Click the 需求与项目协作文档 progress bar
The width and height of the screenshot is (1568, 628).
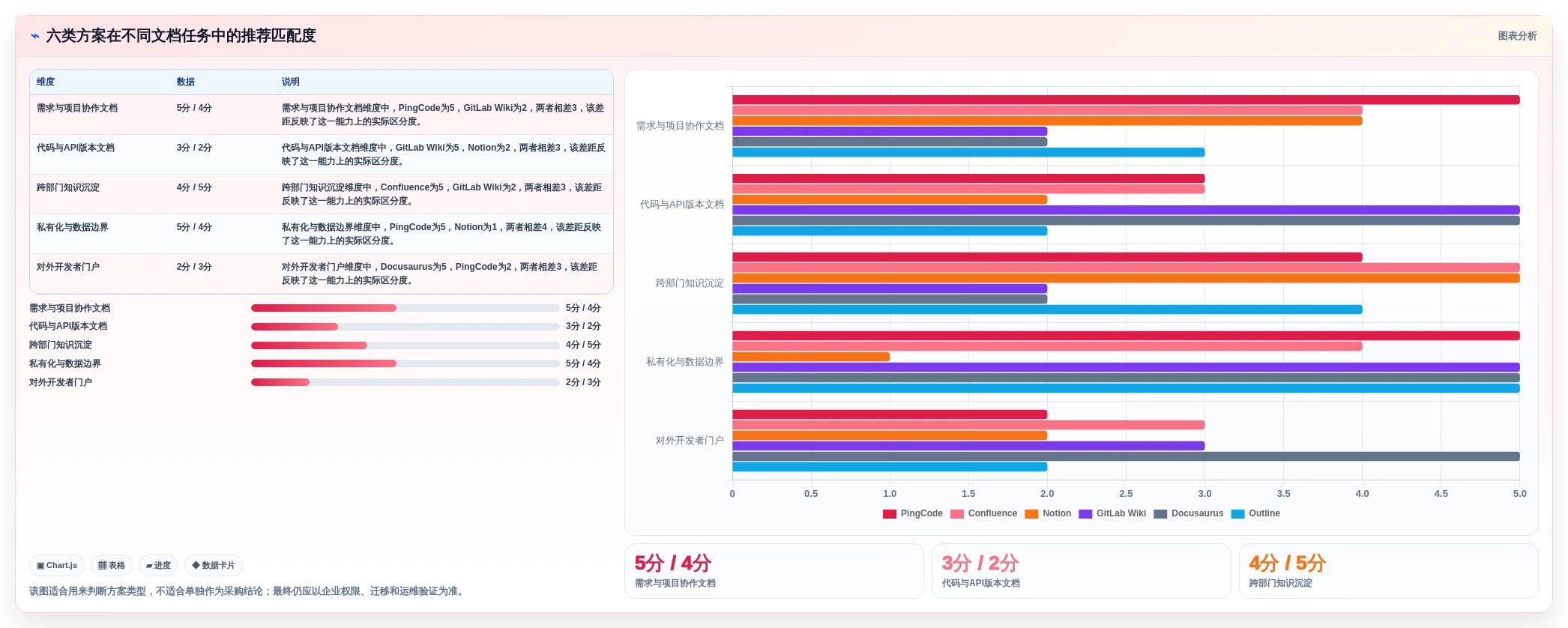405,308
